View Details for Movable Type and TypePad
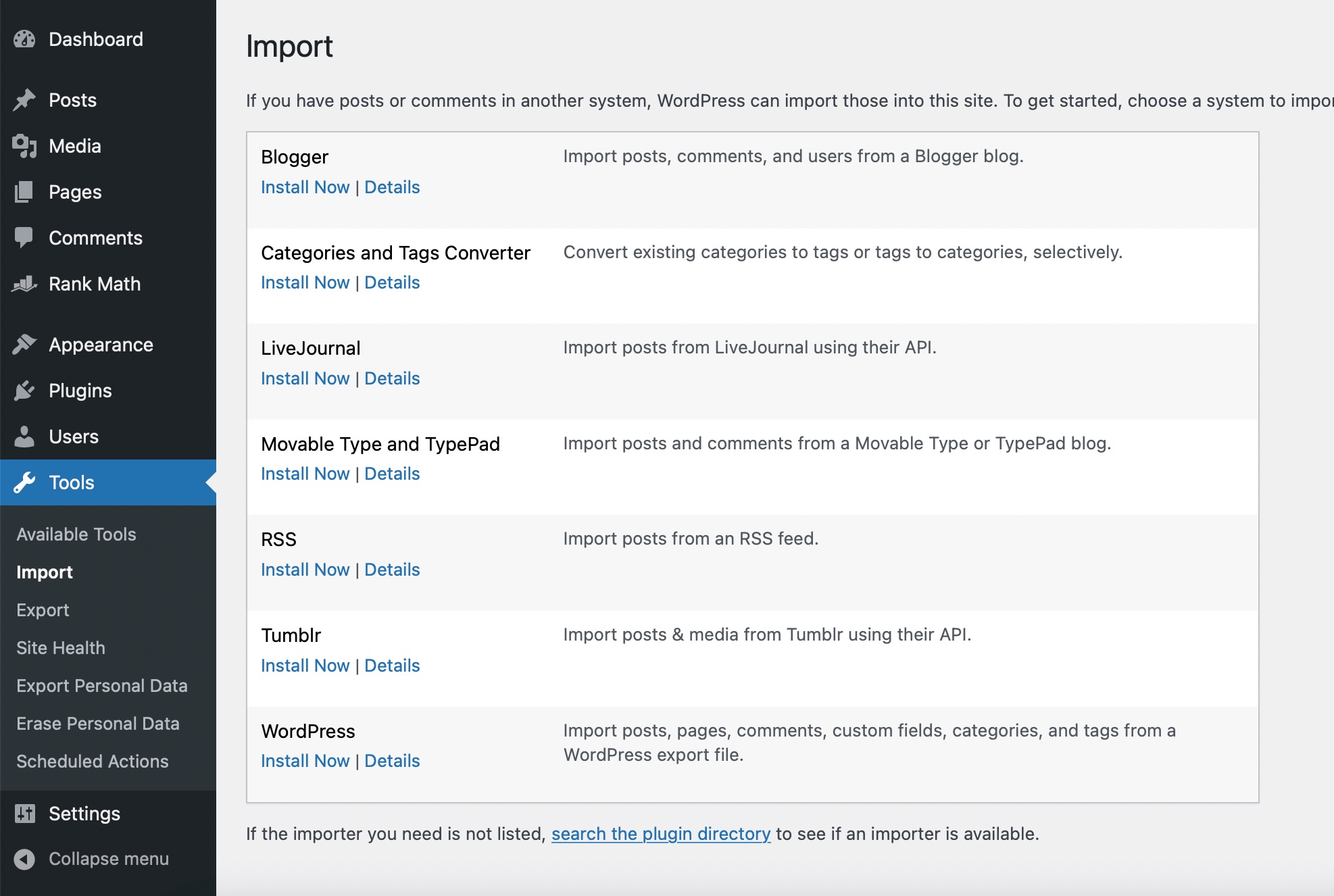 pos(392,474)
